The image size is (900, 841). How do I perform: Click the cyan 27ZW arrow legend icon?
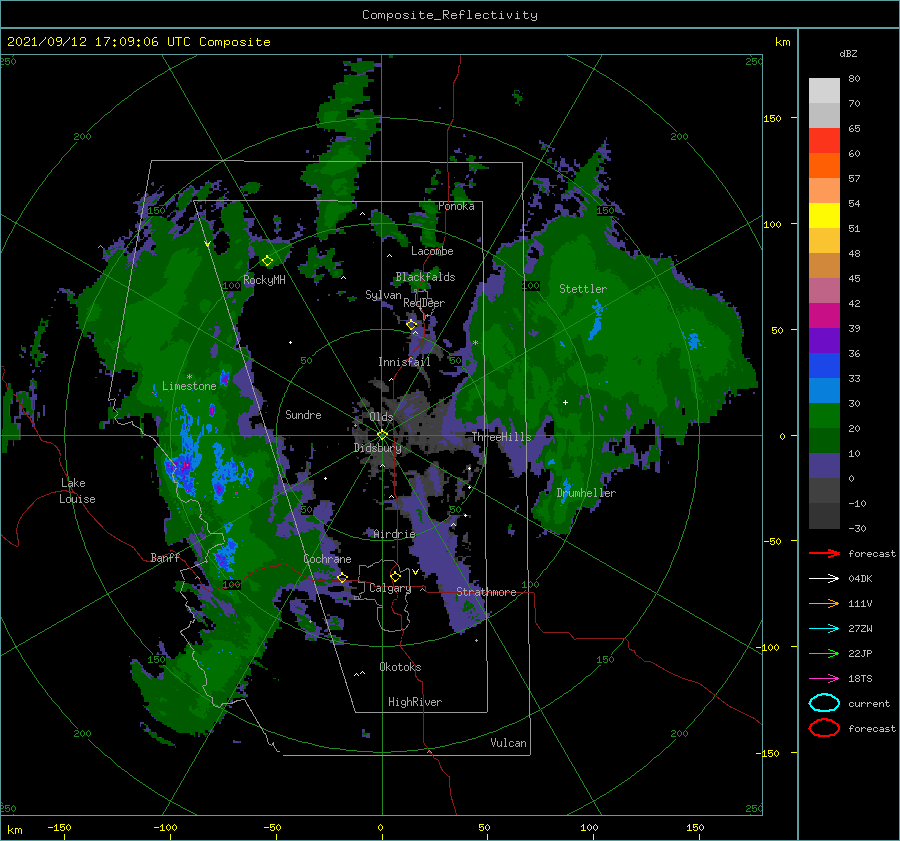tap(824, 629)
